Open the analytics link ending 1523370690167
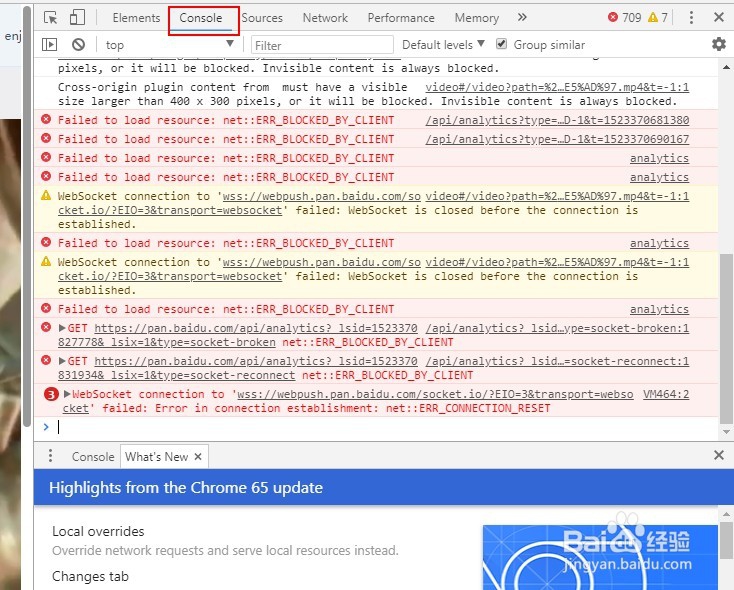The height and width of the screenshot is (590, 734). tap(557, 140)
